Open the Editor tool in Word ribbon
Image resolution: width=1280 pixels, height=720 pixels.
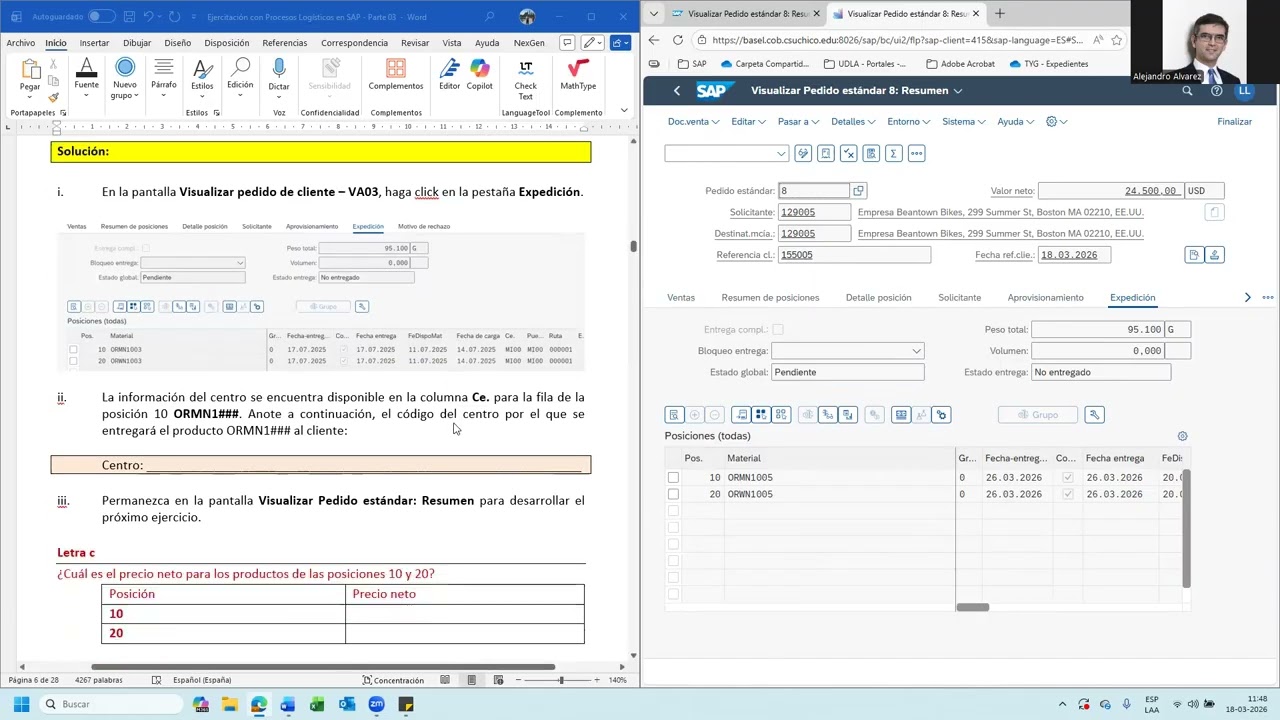coord(449,74)
